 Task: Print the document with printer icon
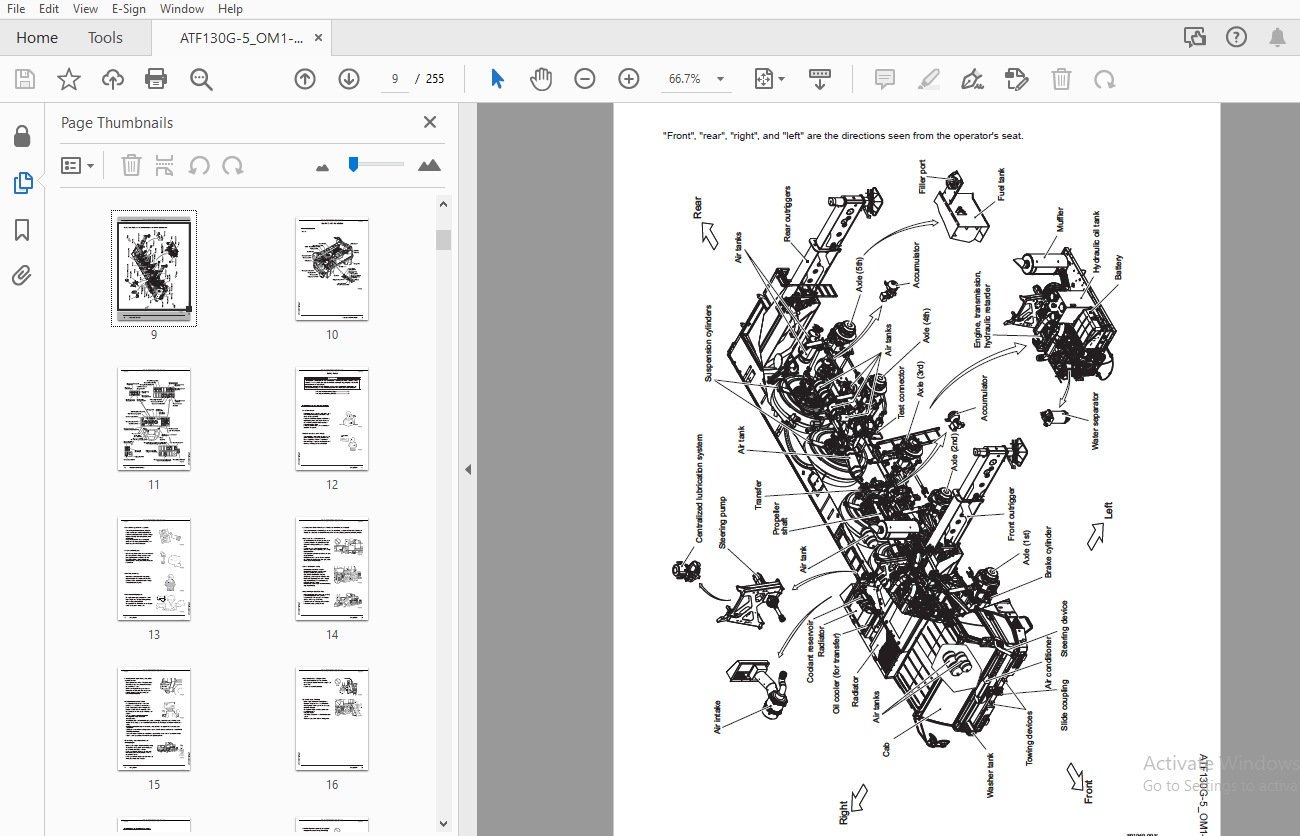coord(156,79)
